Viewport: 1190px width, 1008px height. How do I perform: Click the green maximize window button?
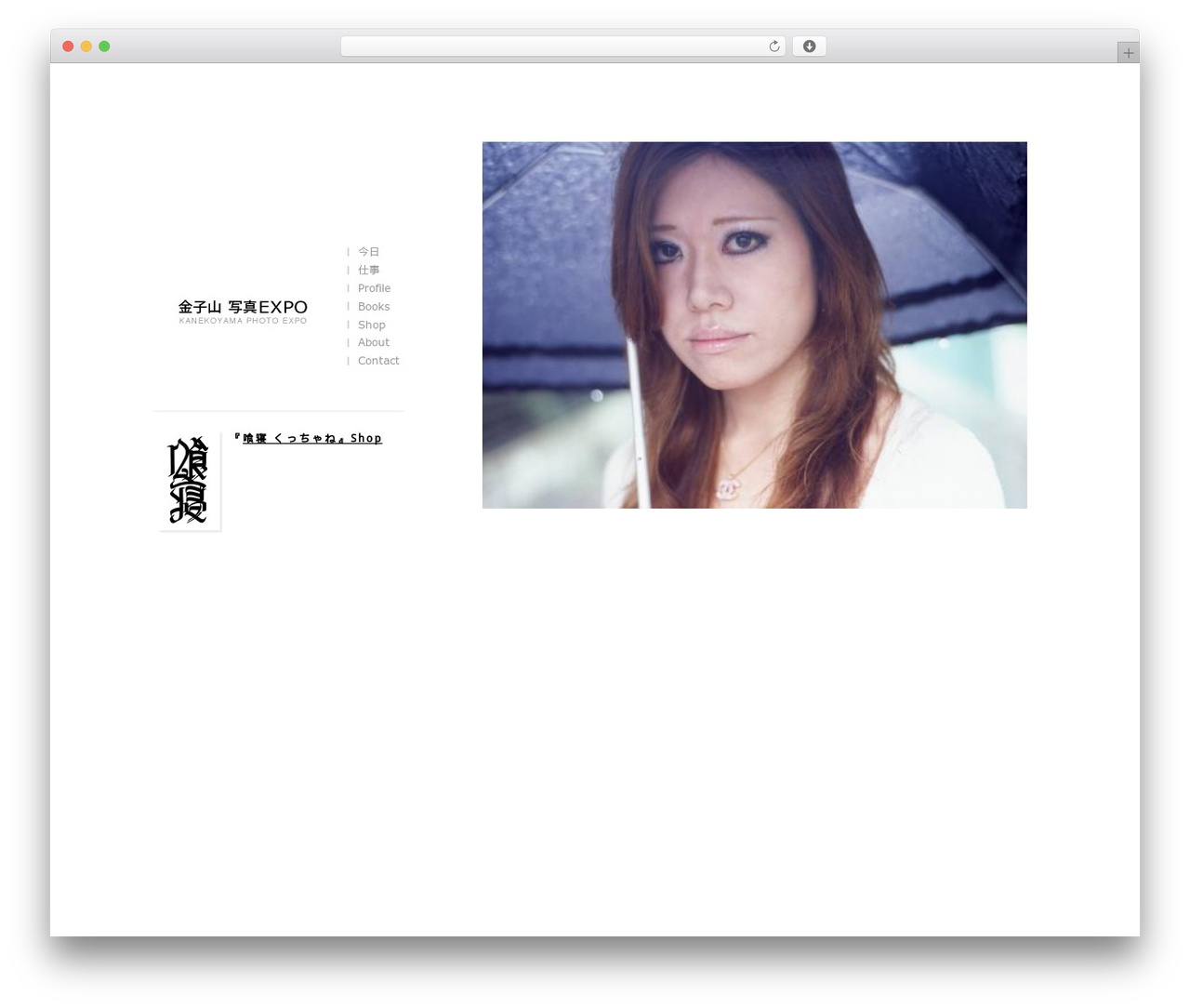point(104,46)
